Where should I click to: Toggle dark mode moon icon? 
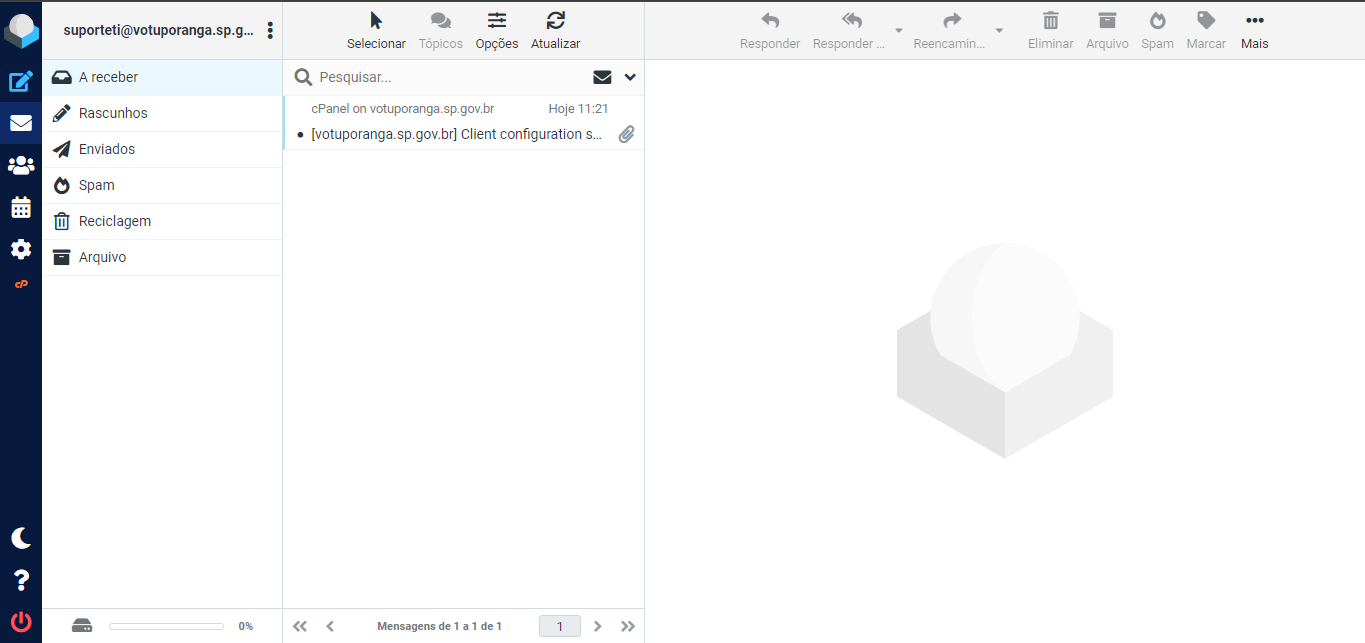[21, 538]
